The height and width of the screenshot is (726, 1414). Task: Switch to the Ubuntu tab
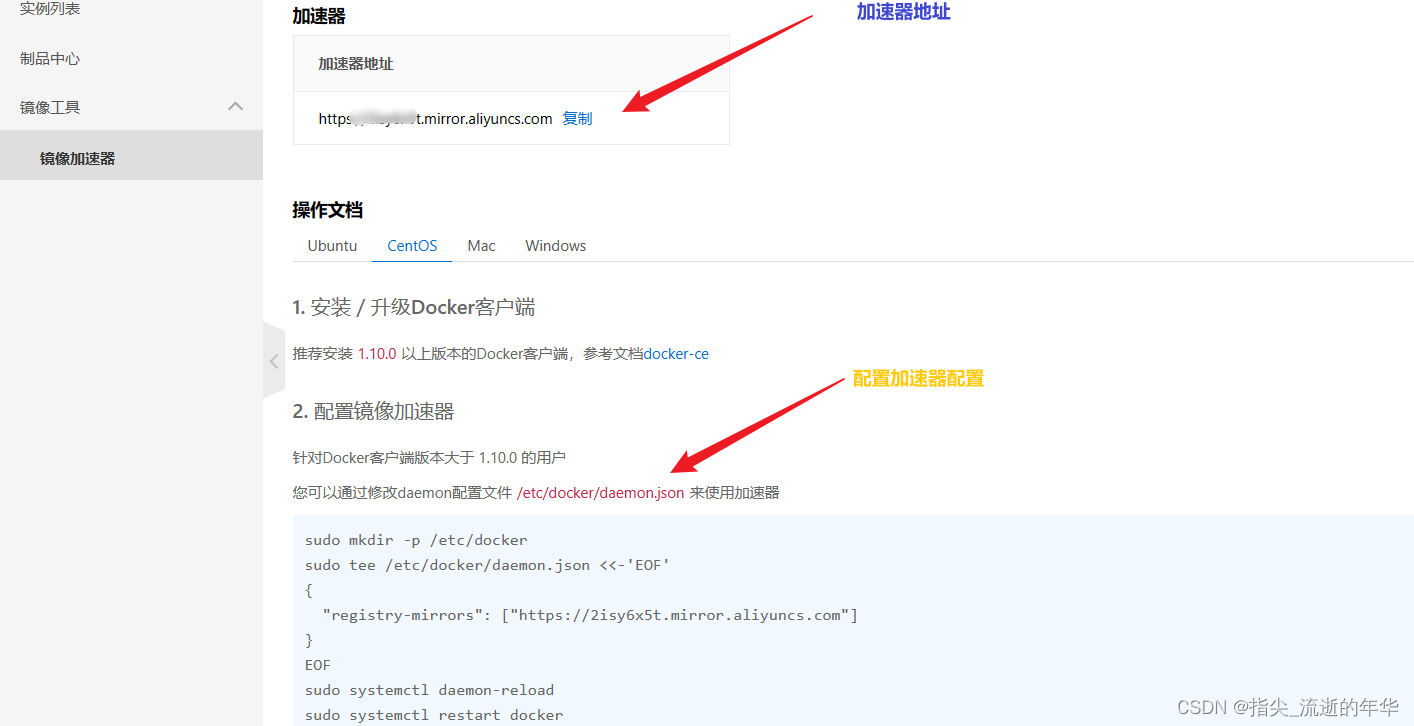point(332,246)
